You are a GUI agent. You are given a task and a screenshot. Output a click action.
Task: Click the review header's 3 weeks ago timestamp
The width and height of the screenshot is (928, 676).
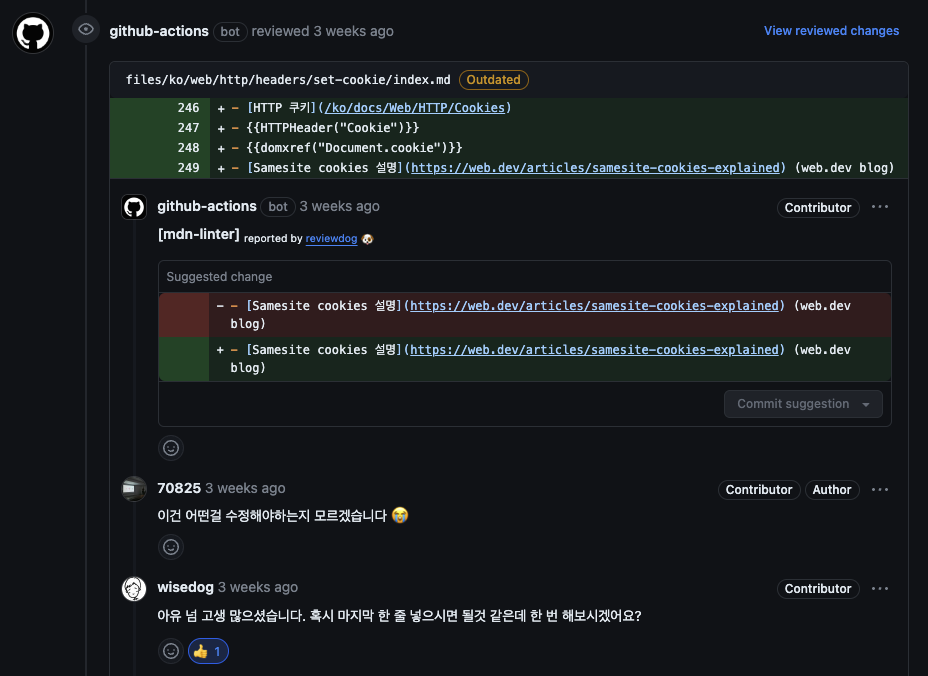tap(353, 31)
